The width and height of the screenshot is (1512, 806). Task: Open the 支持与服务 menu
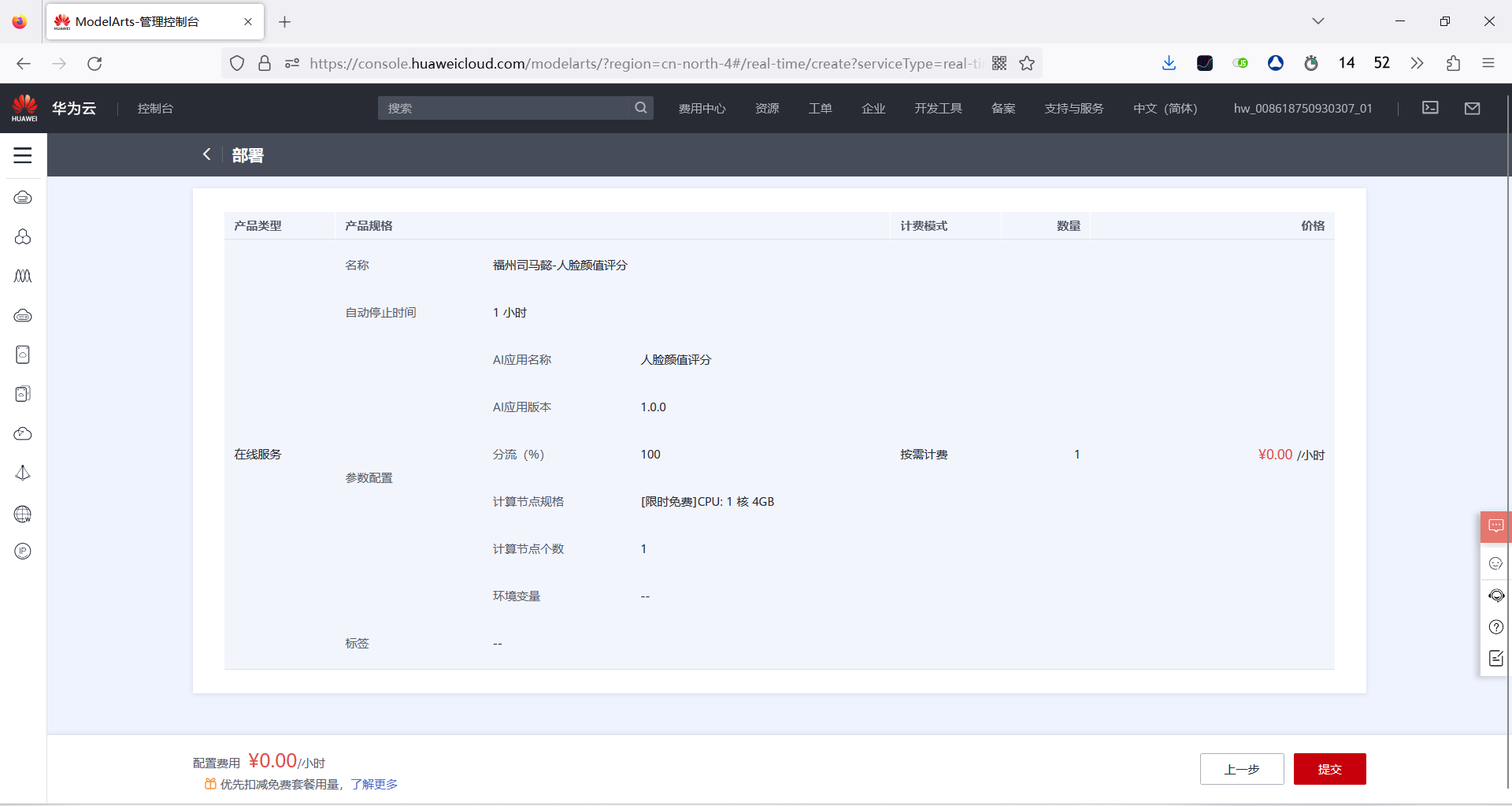click(1074, 108)
